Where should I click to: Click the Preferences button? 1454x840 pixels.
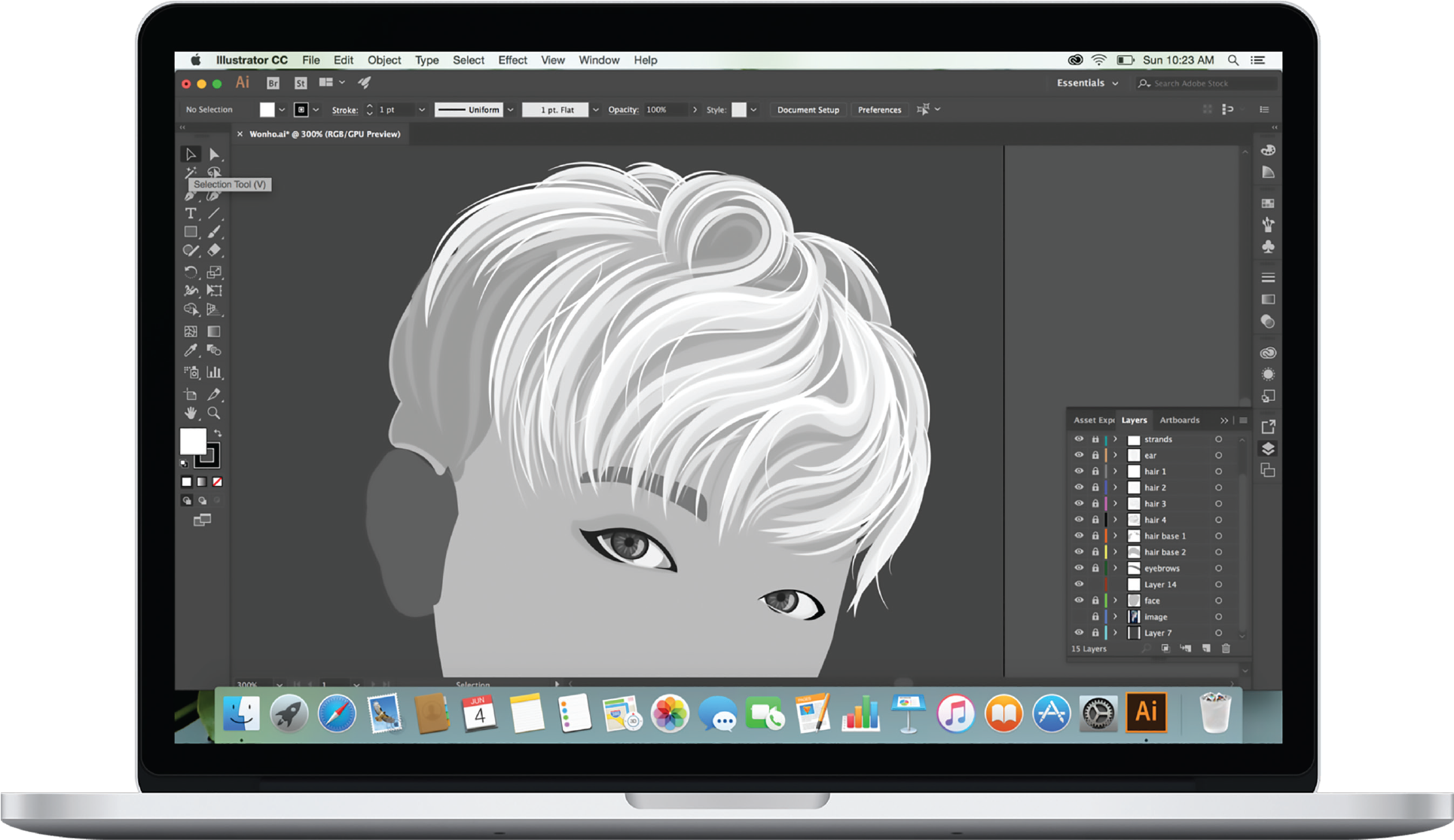pyautogui.click(x=879, y=110)
